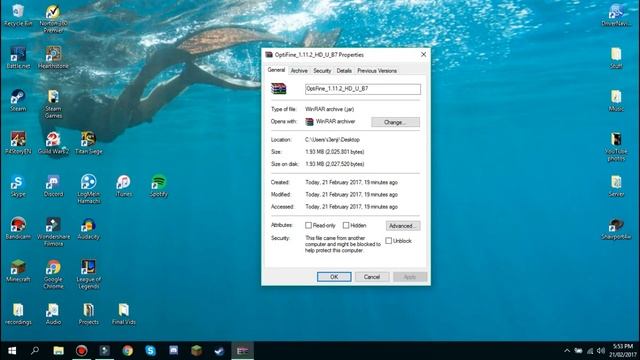Launch Minecraft desktop shortcut
640x360 pixels.
(18, 271)
